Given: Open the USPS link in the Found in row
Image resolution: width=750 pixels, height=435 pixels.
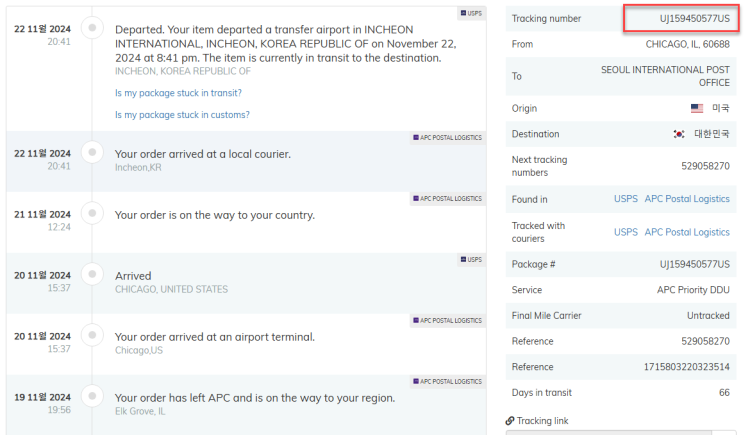Looking at the screenshot, I should click(626, 199).
